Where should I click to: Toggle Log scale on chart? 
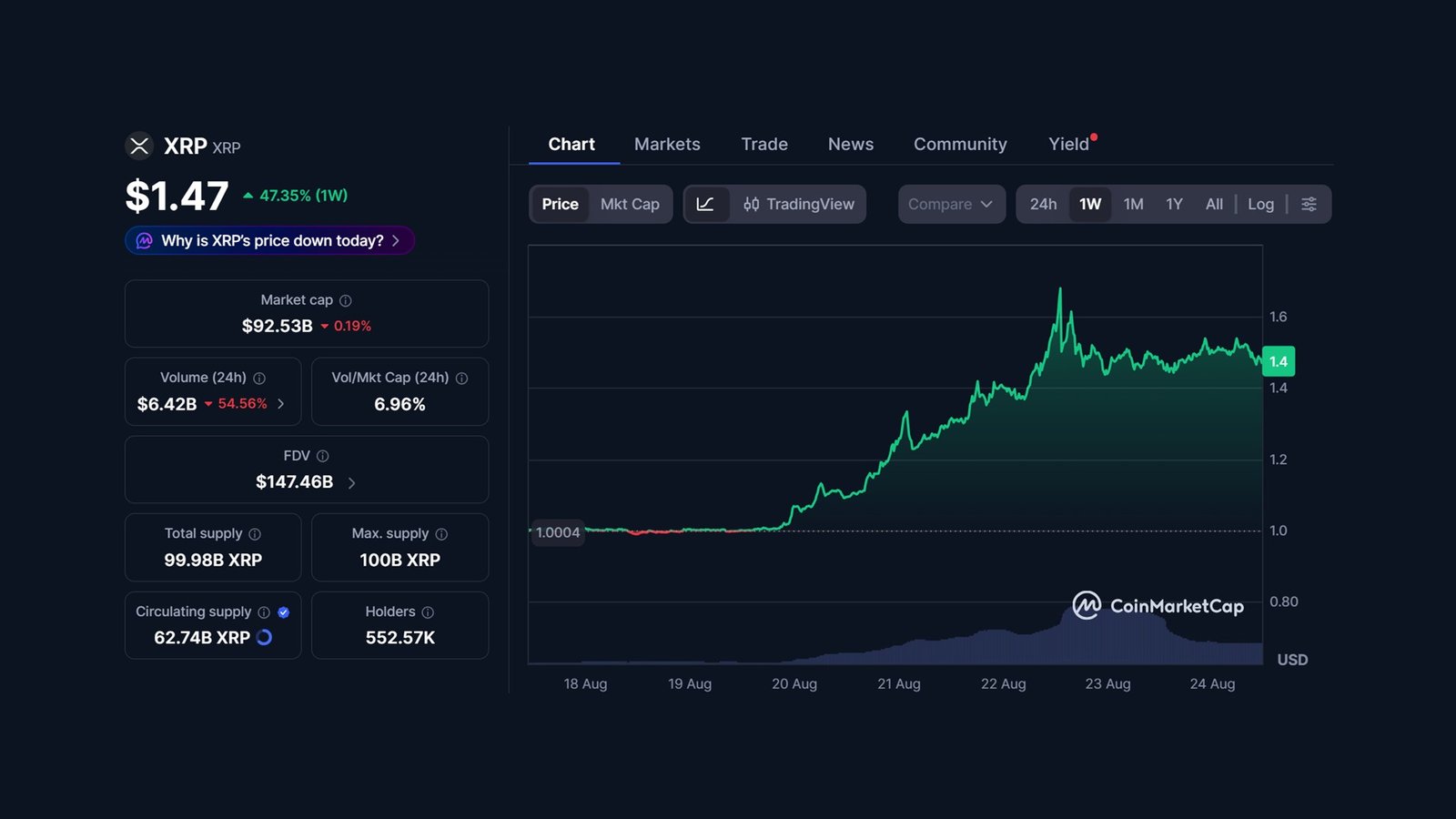tap(1260, 204)
